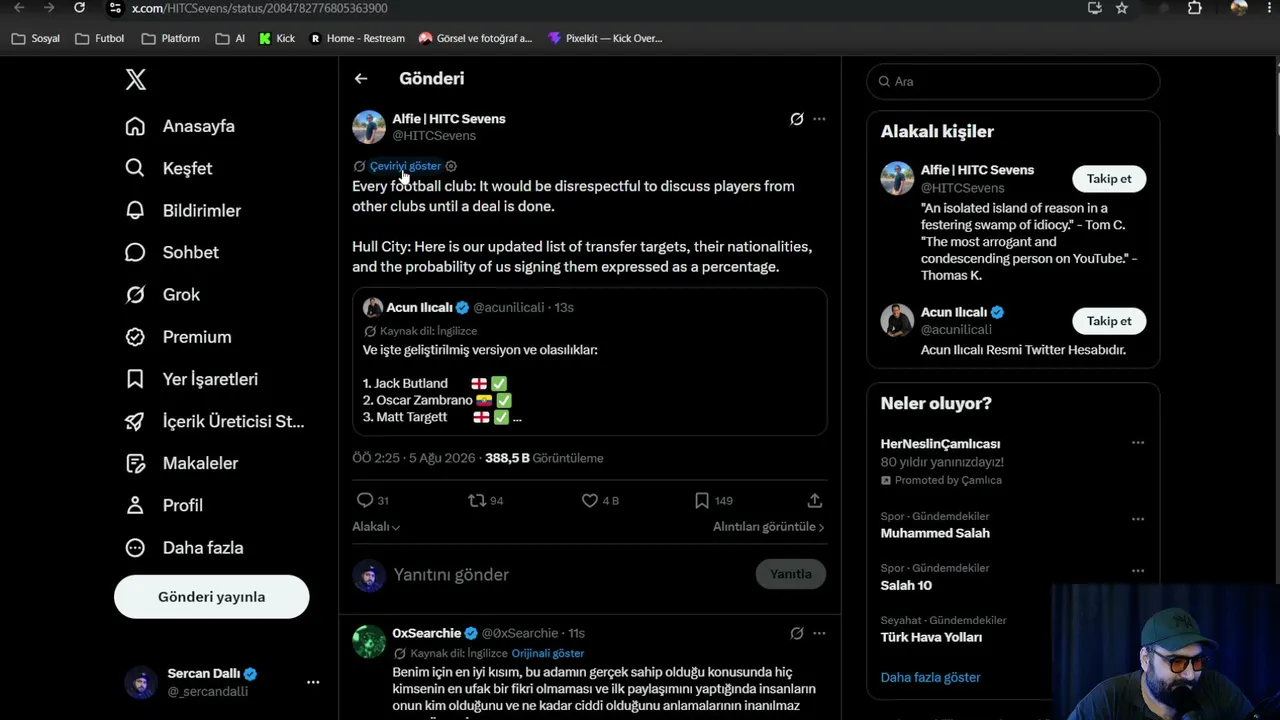Follow Acun Ilıcalı with Takip et
This screenshot has height=720, width=1280.
tap(1109, 321)
